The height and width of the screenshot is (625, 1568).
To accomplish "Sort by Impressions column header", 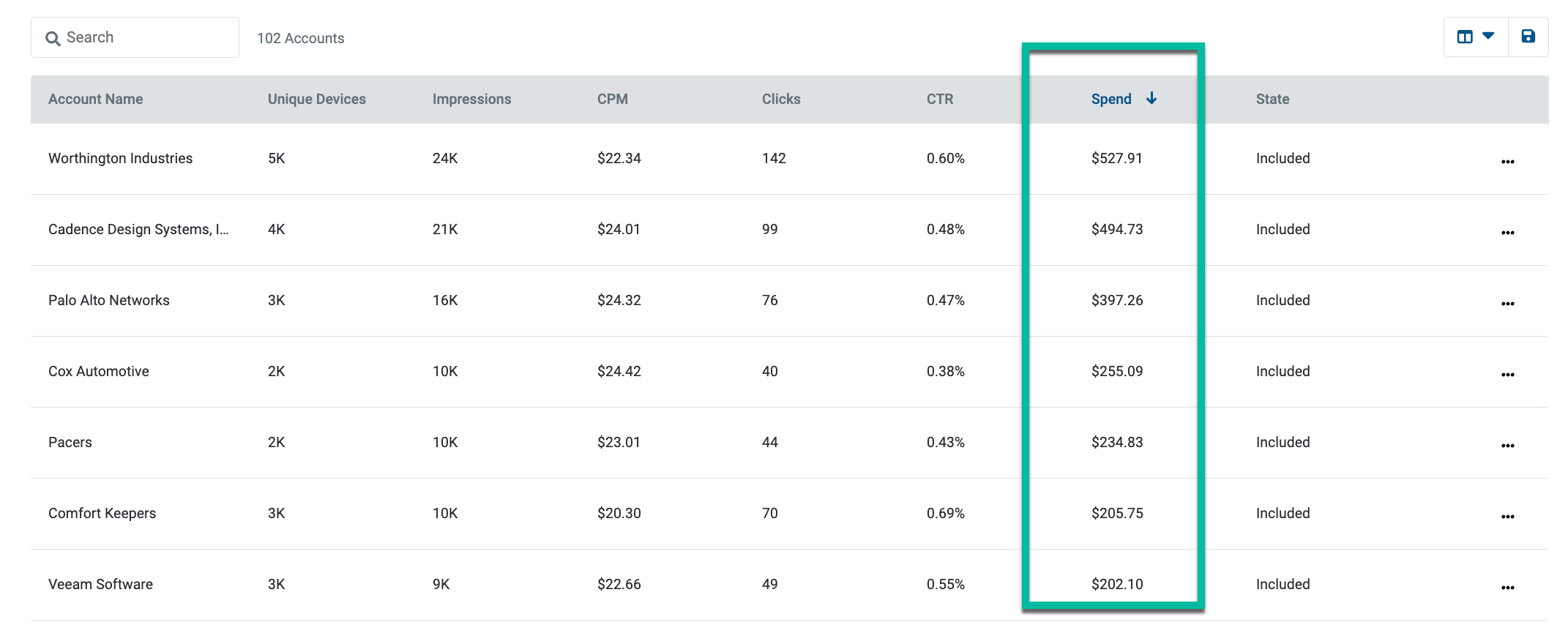I will click(471, 99).
